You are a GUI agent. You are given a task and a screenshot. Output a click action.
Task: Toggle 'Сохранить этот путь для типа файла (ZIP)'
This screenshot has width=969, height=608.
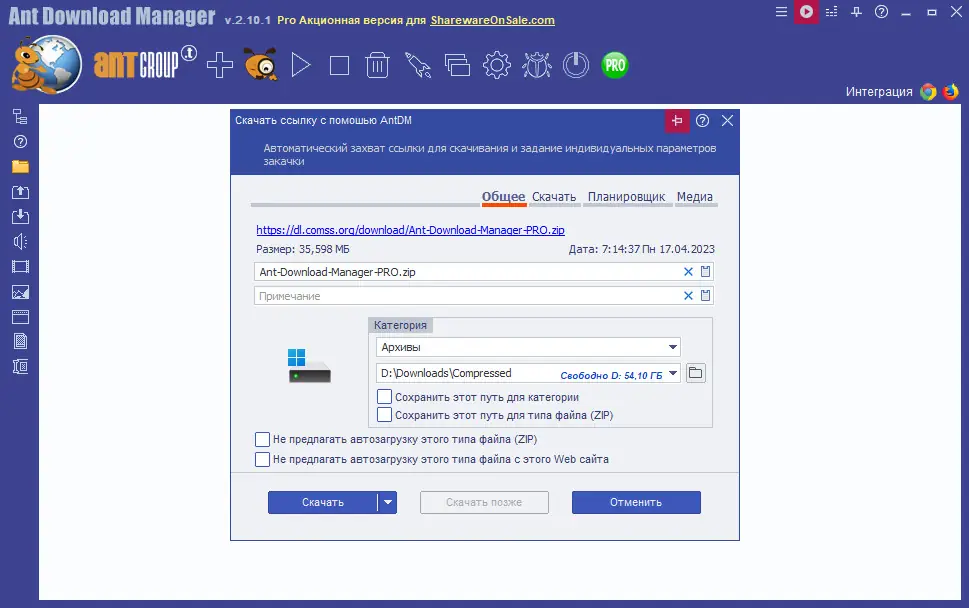pos(384,414)
